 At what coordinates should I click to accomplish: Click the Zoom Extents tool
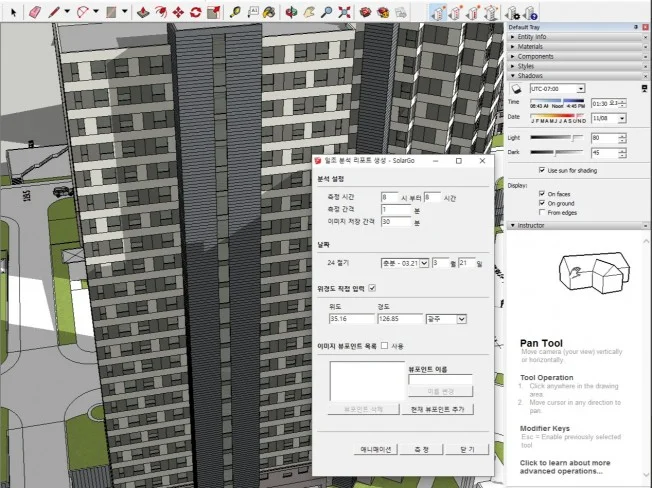pyautogui.click(x=345, y=13)
